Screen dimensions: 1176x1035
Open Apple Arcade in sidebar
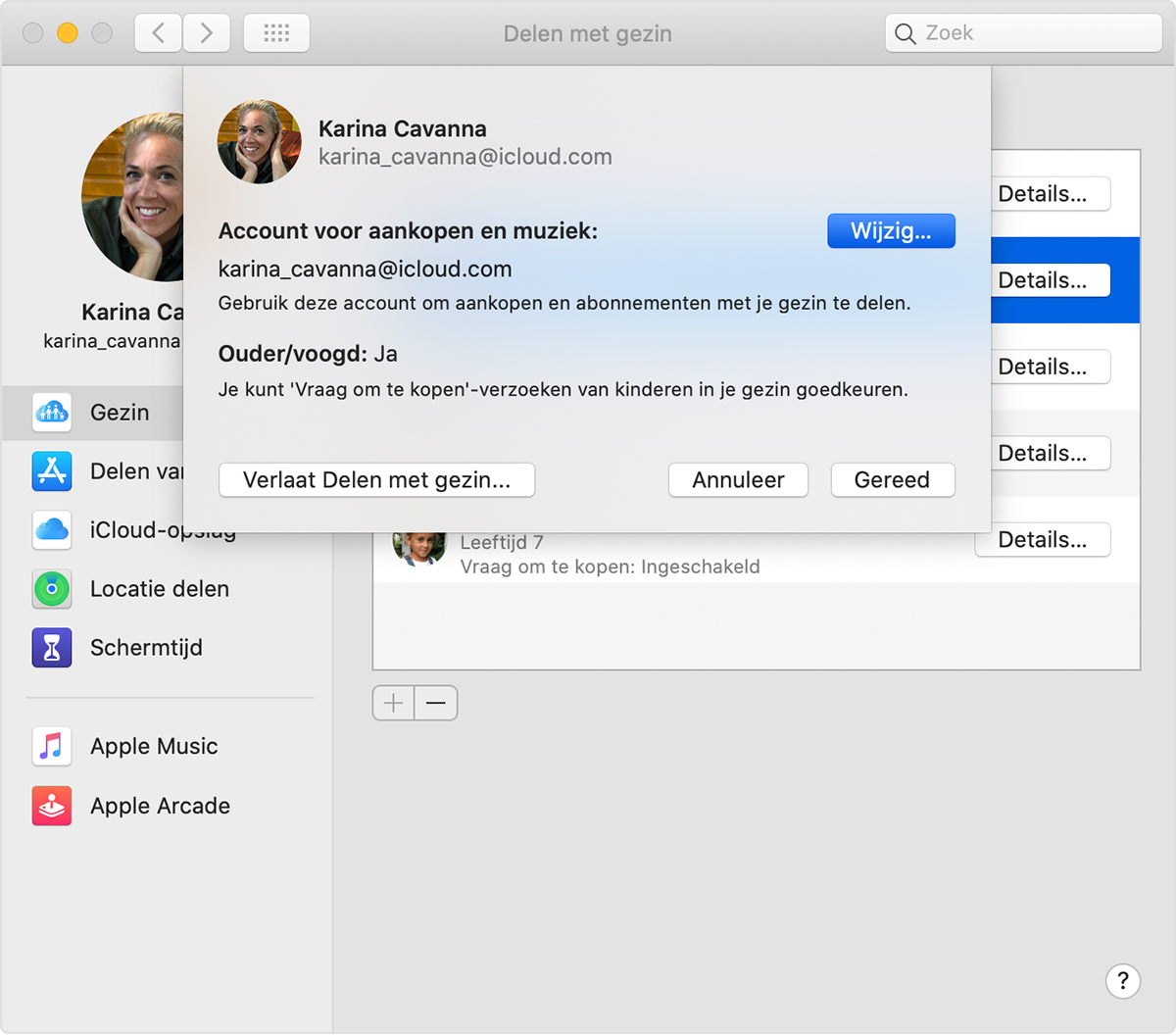[x=160, y=806]
